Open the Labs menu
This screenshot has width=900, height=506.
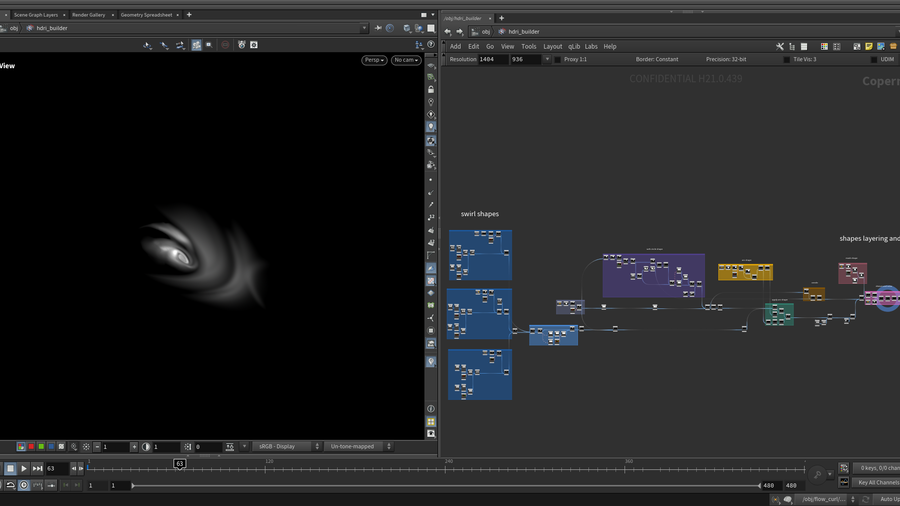click(591, 46)
